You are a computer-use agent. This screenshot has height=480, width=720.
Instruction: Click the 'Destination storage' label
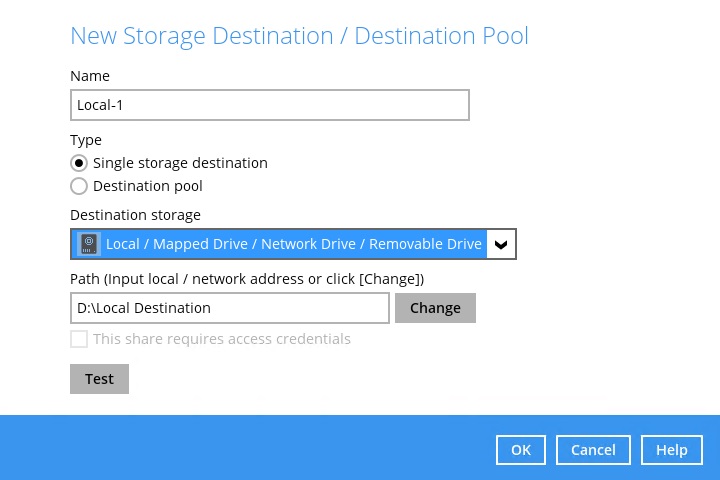[x=135, y=215]
